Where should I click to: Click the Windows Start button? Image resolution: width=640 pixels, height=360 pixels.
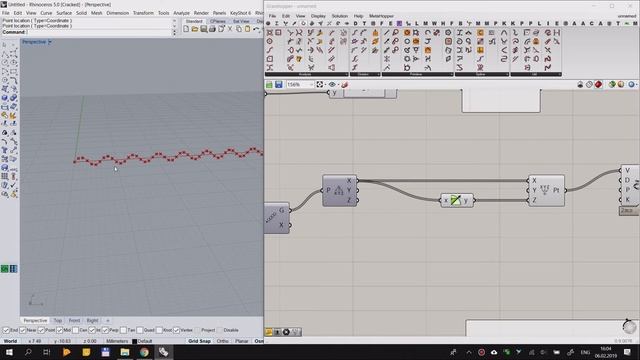(x=9, y=352)
